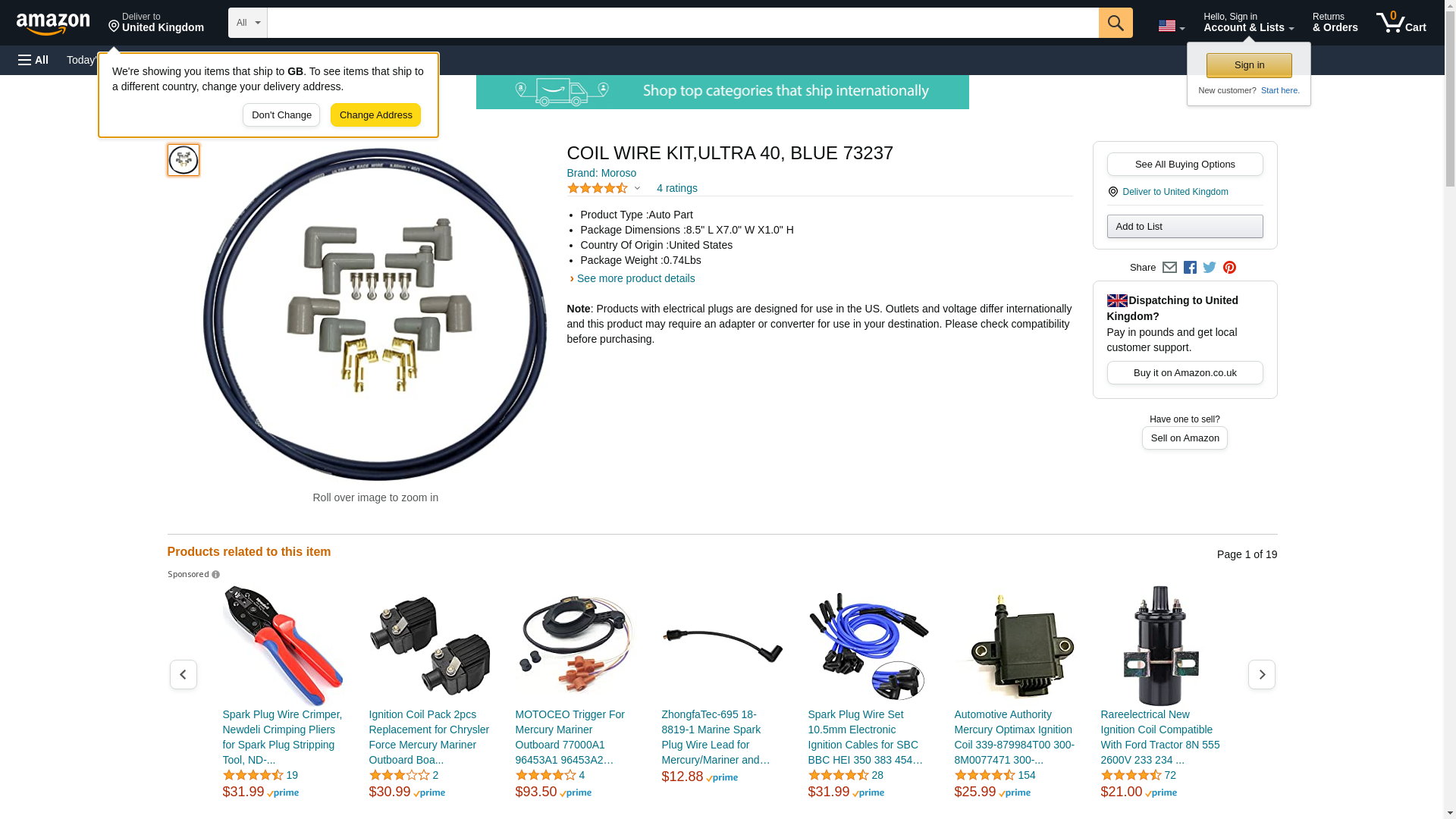Share via the email envelope icon
Image resolution: width=1456 pixels, height=819 pixels.
click(x=1169, y=268)
